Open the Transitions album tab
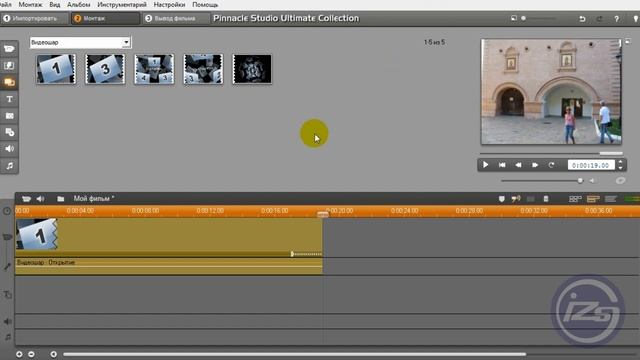Screen dimensions: 640x360 coord(9,66)
